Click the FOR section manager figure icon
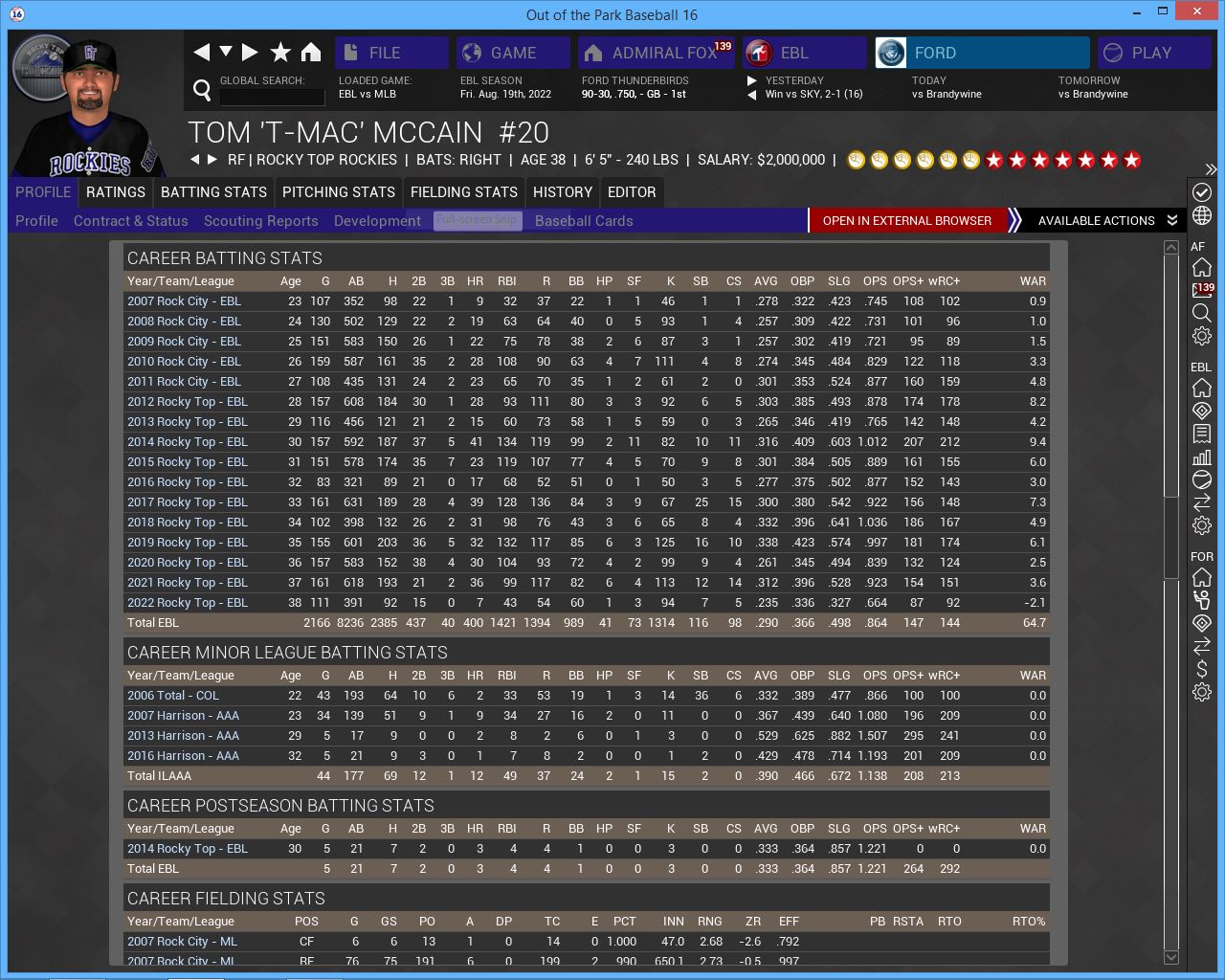Image resolution: width=1225 pixels, height=980 pixels. click(1202, 600)
